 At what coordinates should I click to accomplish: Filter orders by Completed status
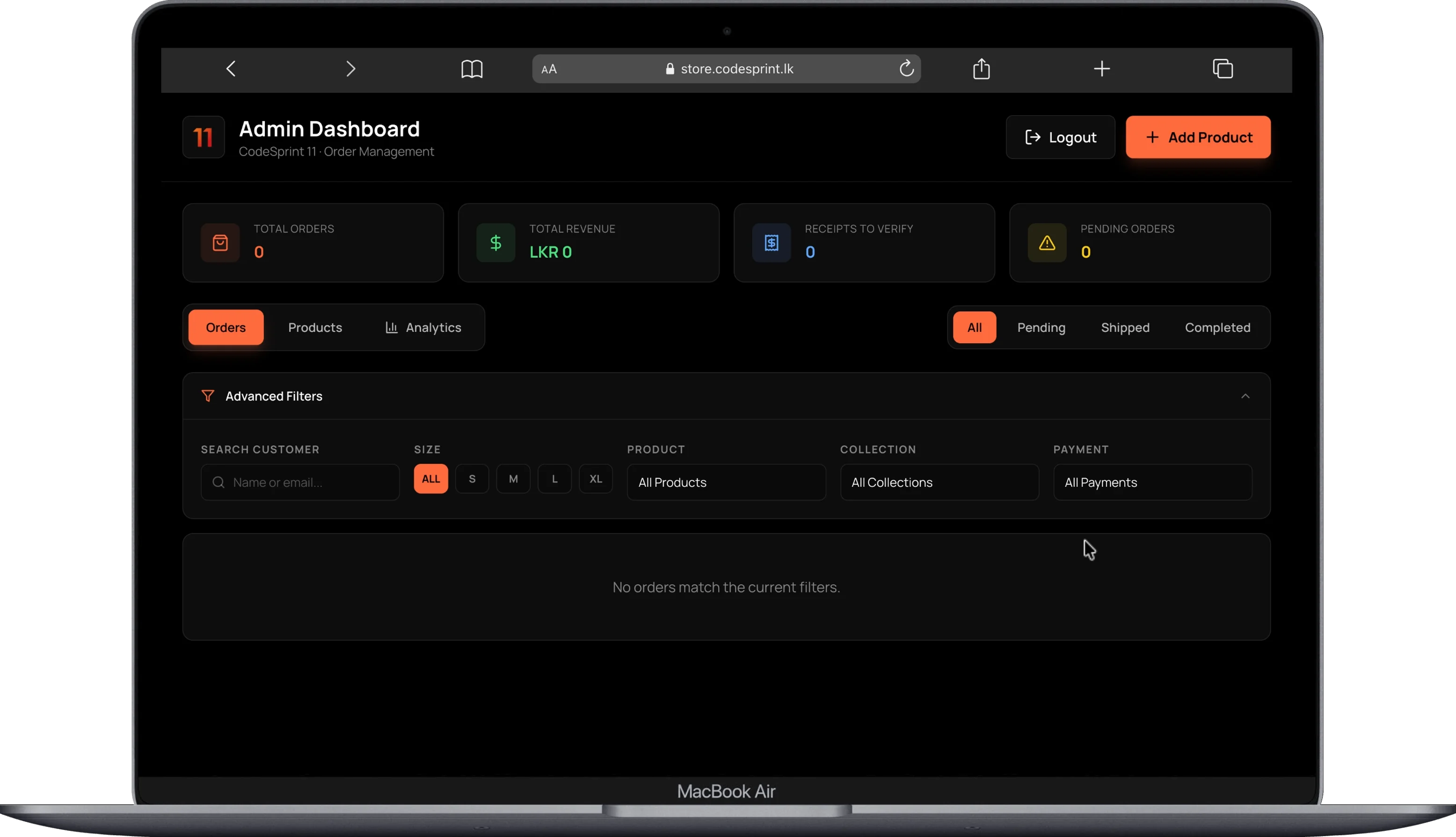[x=1218, y=328]
